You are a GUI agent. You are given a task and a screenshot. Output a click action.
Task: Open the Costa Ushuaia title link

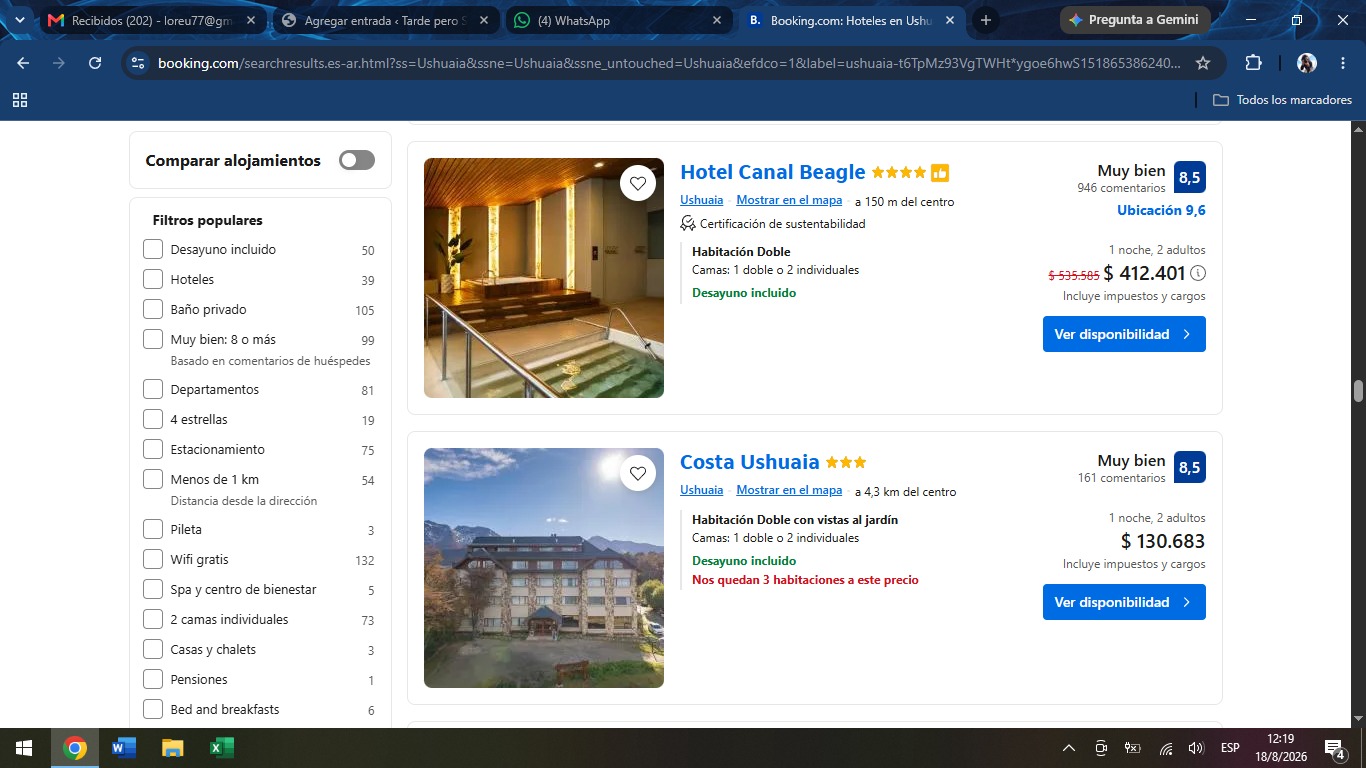pos(750,462)
